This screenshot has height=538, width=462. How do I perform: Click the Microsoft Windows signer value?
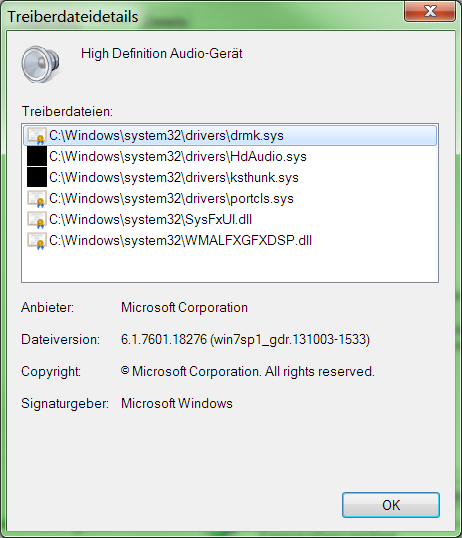[177, 403]
